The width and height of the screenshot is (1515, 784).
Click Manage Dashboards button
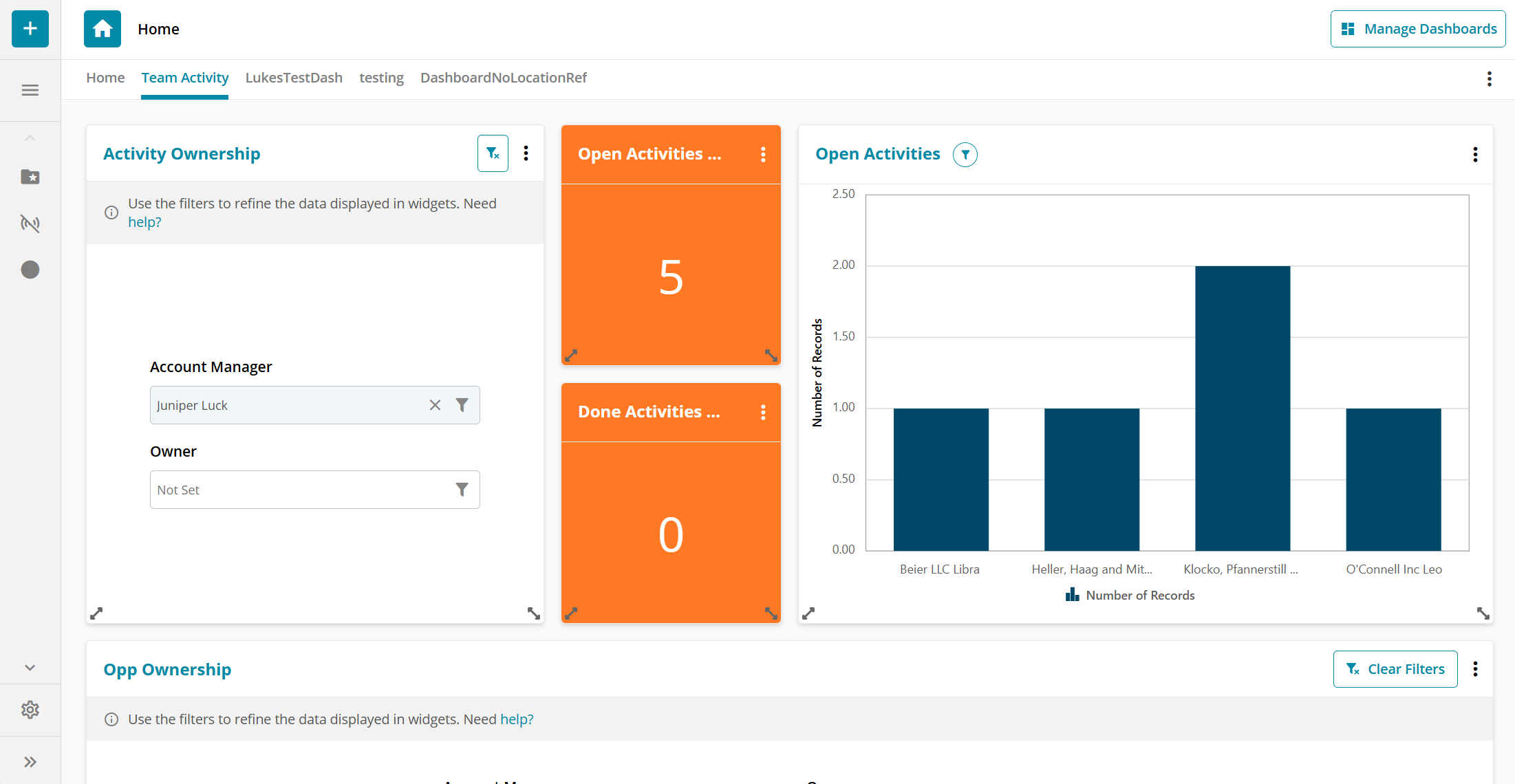[x=1417, y=29]
